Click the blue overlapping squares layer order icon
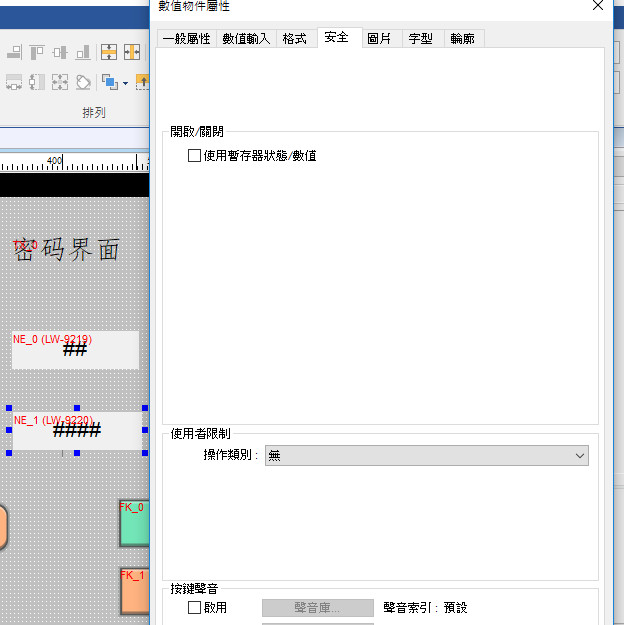624x625 pixels. coord(108,82)
